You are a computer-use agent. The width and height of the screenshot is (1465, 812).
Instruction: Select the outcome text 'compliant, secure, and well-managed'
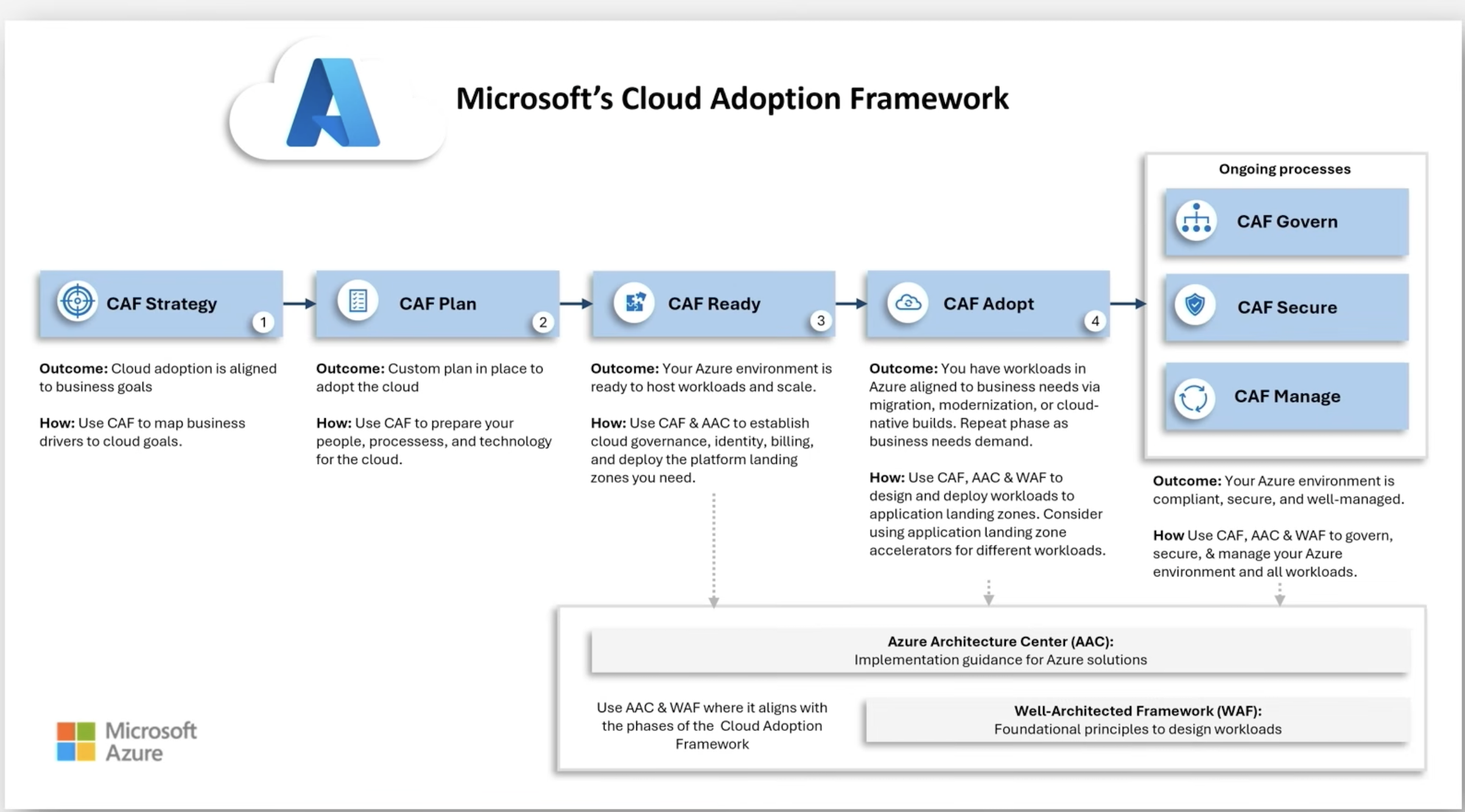1279,490
